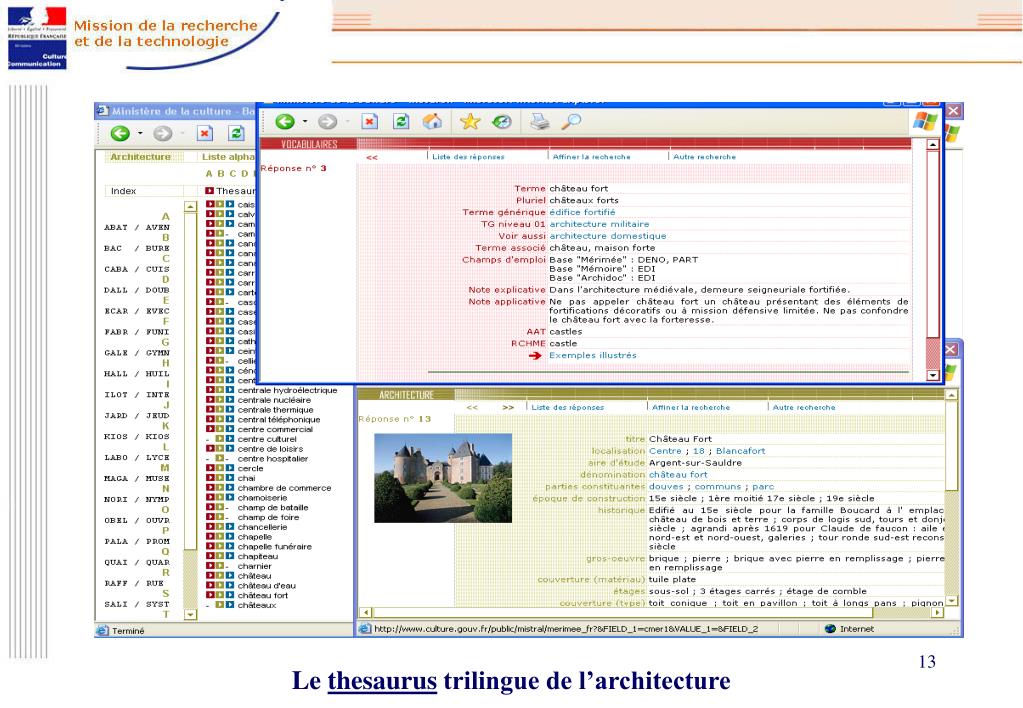1023x708 pixels.
Task: Open Liste des réponses in Architecture pane
Action: pyautogui.click(x=568, y=407)
